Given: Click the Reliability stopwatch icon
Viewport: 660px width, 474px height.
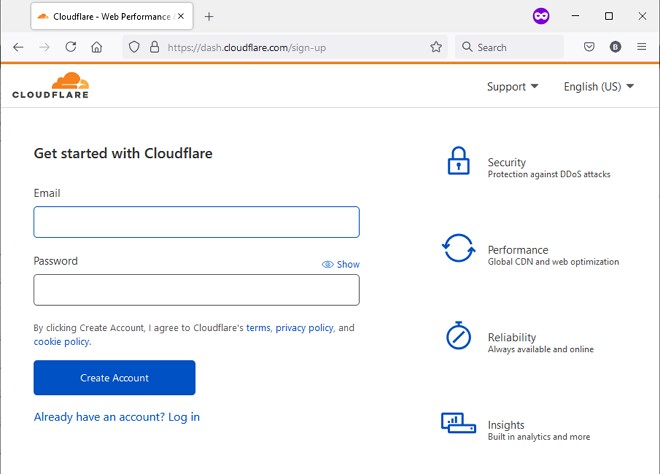Looking at the screenshot, I should click(458, 336).
